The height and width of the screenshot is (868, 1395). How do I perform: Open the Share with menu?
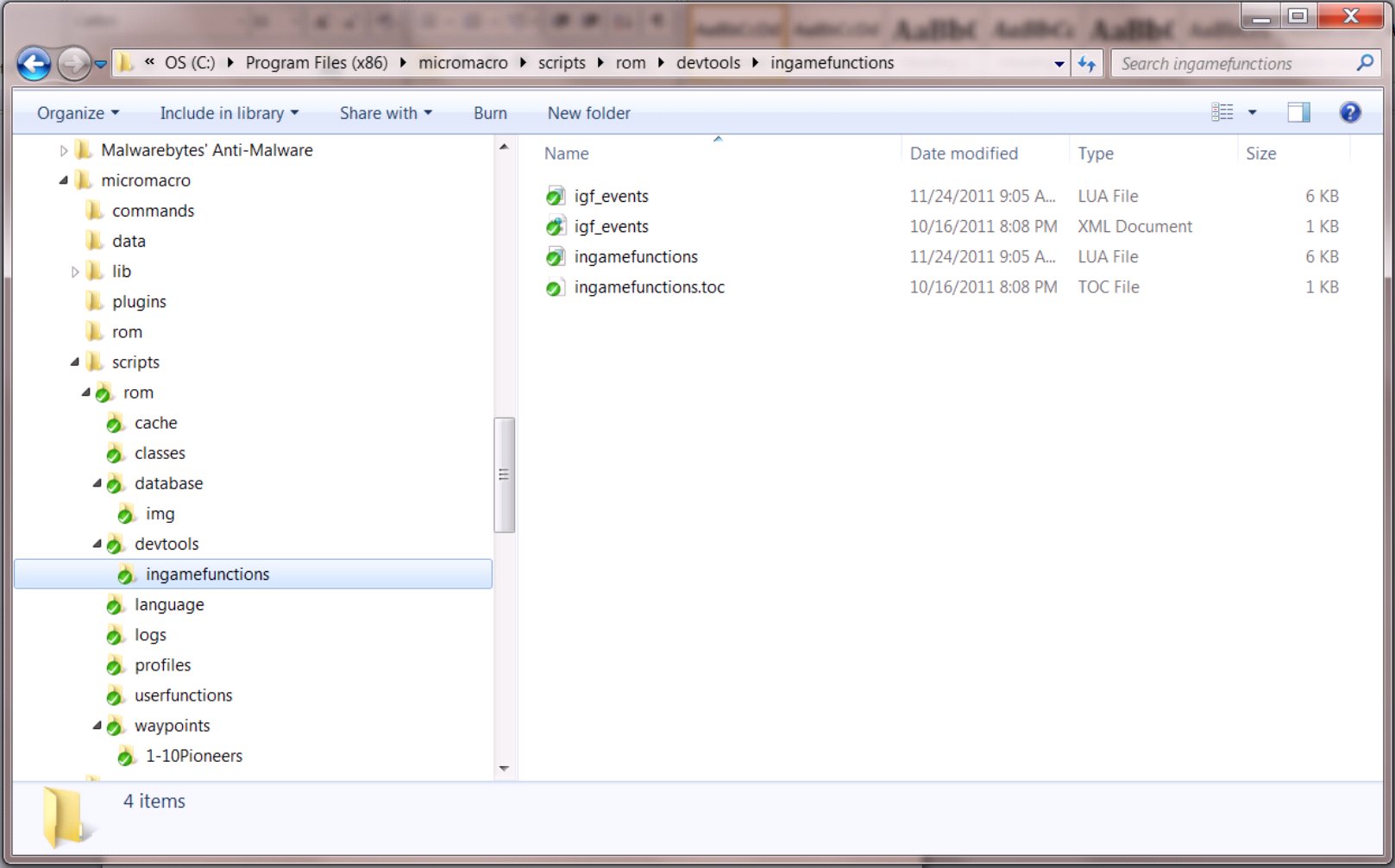pos(385,113)
